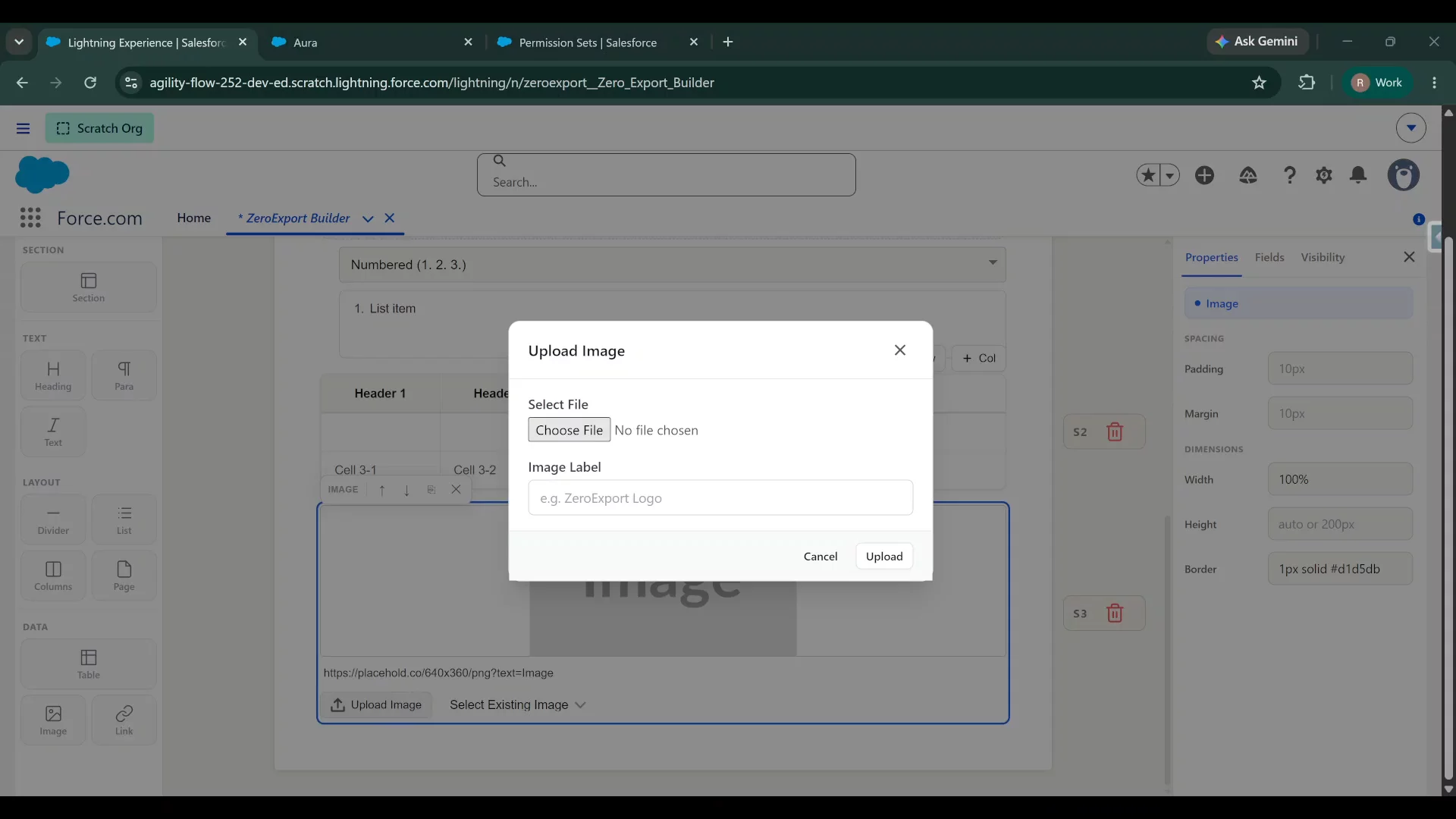Viewport: 1456px width, 819px height.
Task: Edit the Border value field
Action: pos(1339,569)
